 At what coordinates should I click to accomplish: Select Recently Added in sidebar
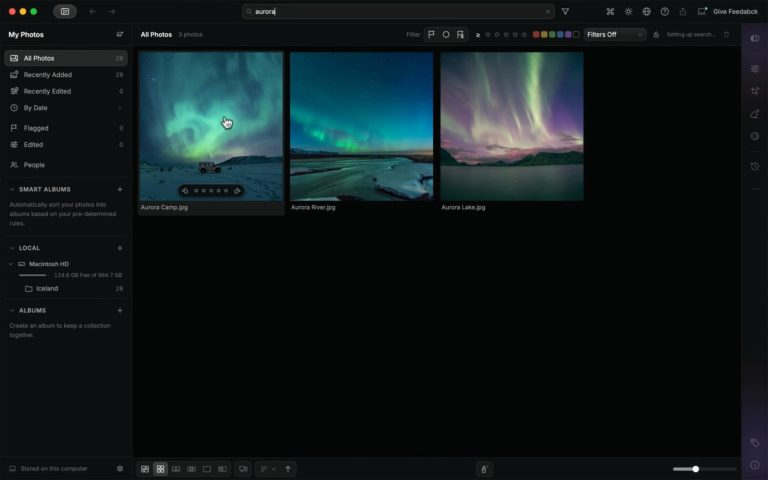[x=66, y=74]
